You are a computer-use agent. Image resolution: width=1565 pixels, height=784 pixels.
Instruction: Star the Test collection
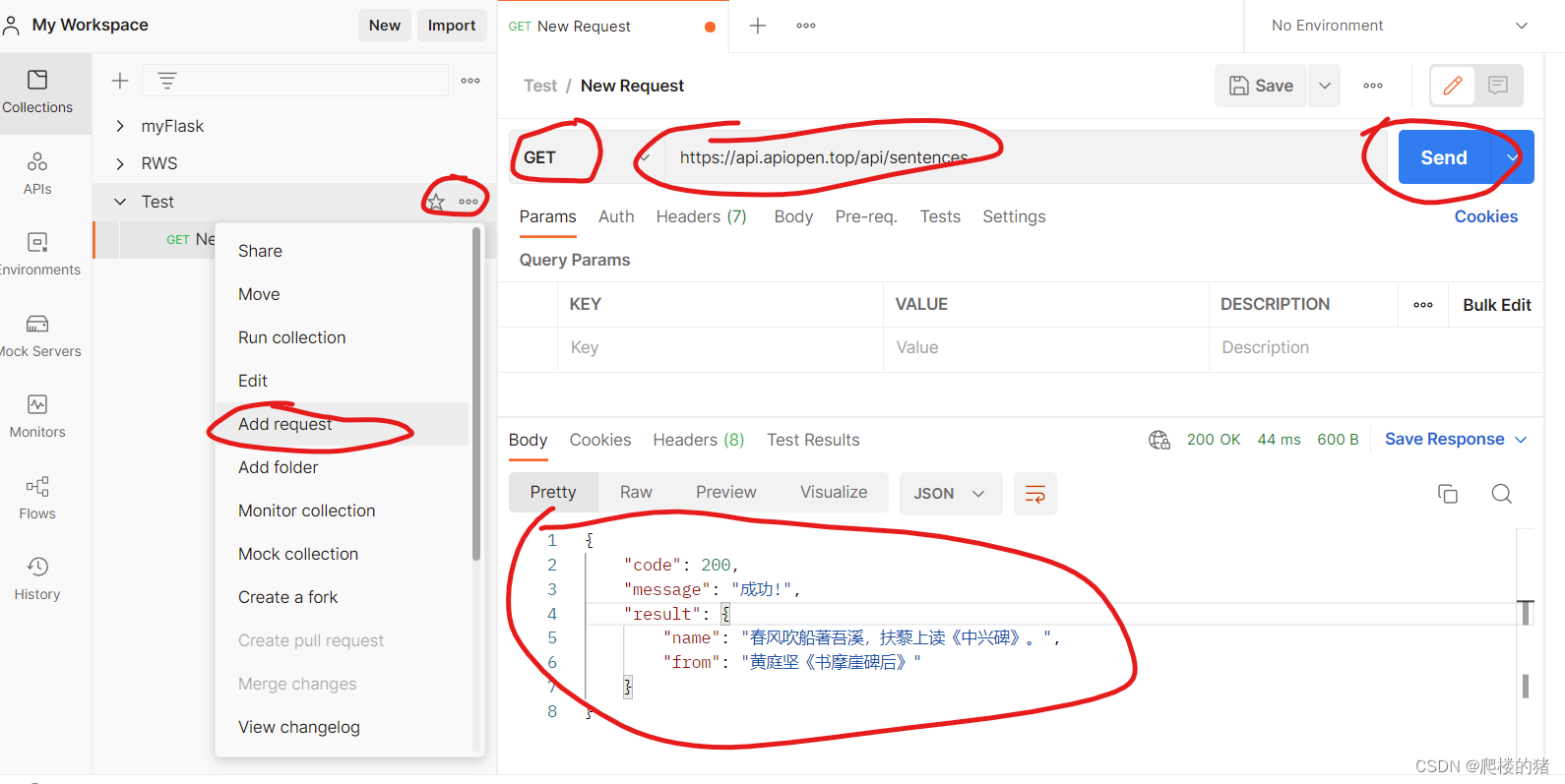coord(436,202)
